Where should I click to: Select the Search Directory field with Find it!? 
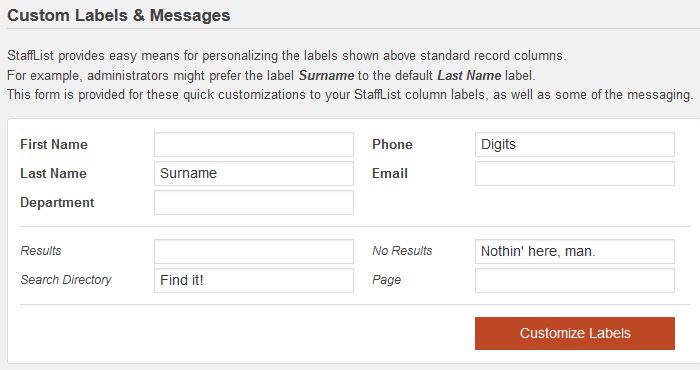pos(254,280)
